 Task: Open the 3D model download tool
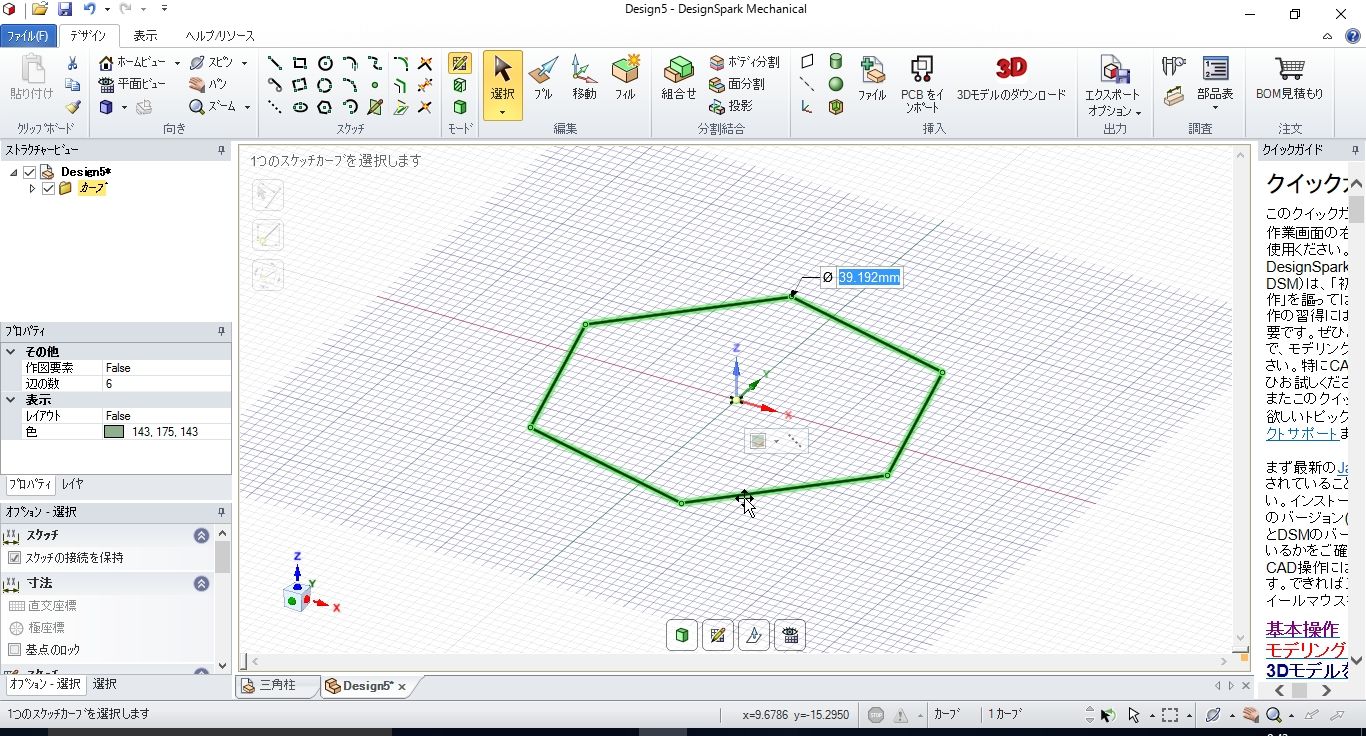1010,68
